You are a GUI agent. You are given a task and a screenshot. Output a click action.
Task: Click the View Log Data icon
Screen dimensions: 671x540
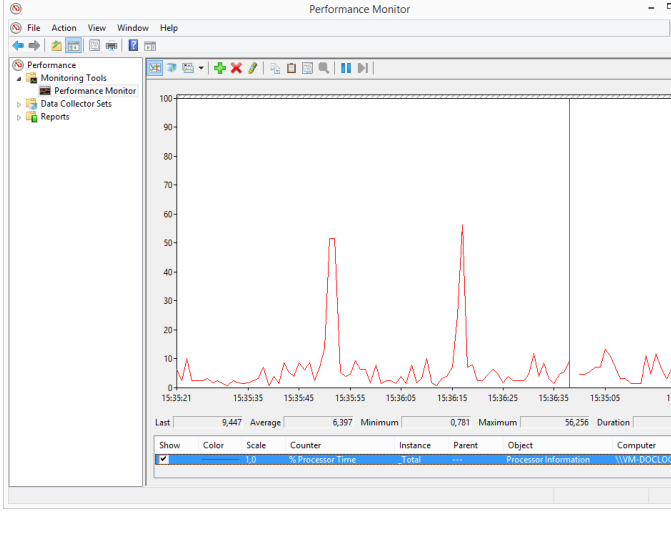coord(171,68)
